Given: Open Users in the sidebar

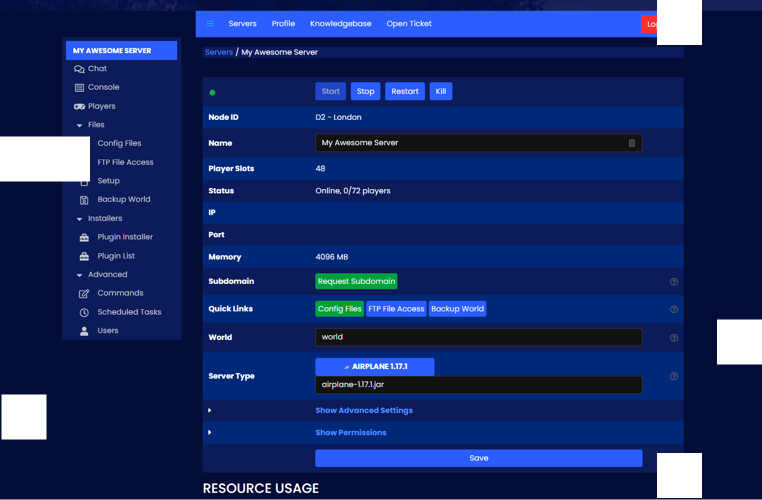Looking at the screenshot, I should click(x=108, y=331).
